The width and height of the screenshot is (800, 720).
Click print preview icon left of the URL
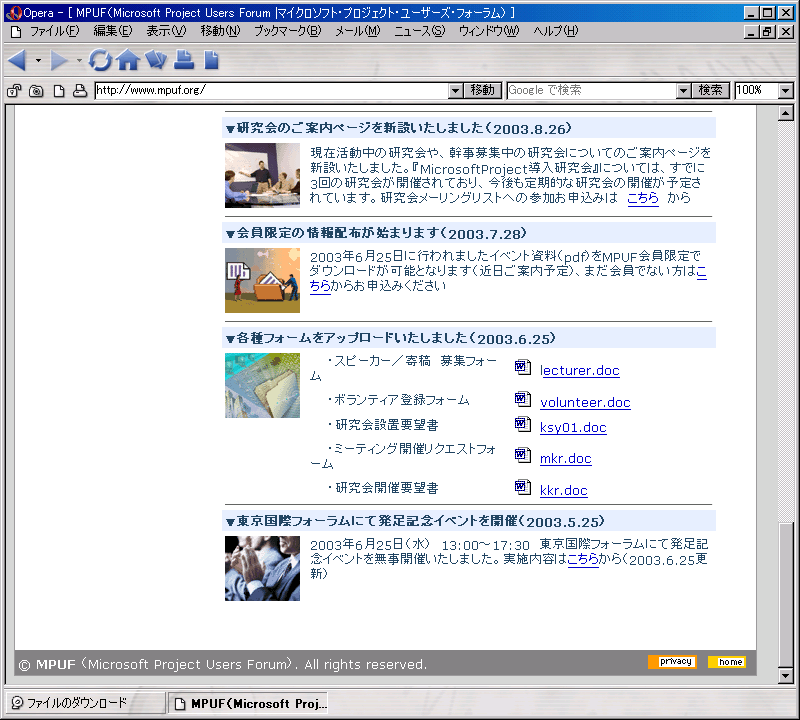(80, 91)
